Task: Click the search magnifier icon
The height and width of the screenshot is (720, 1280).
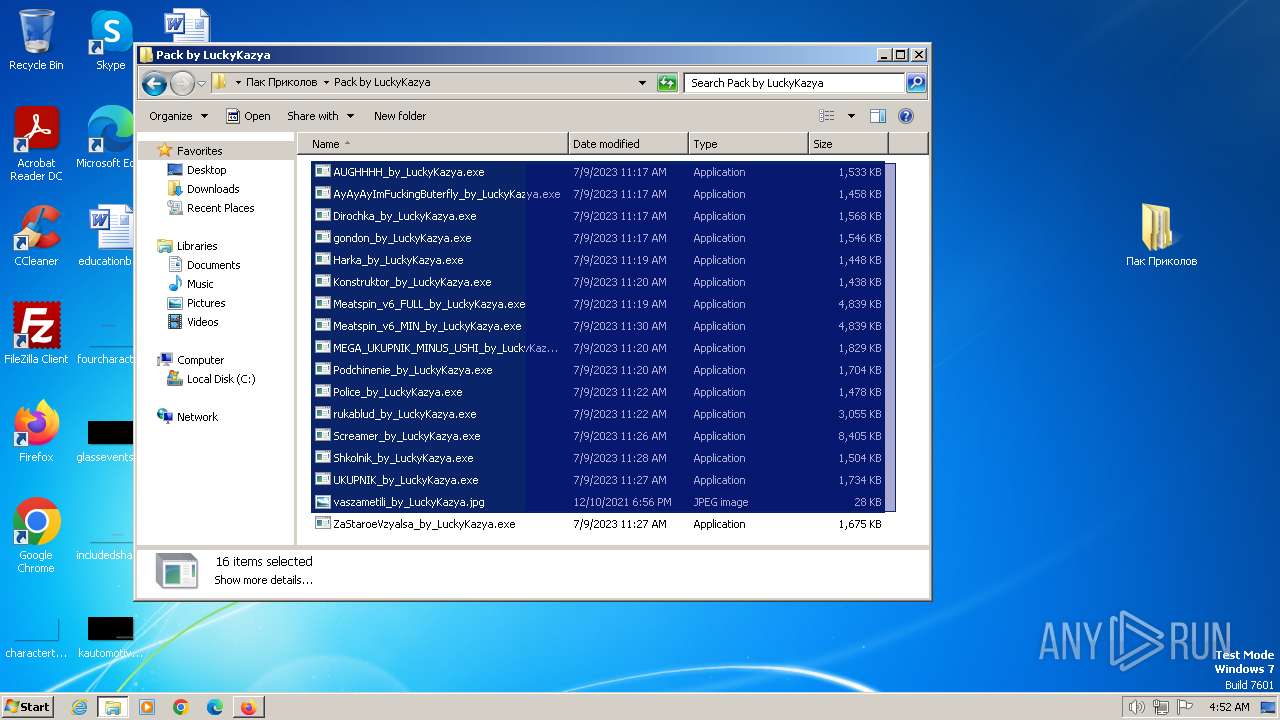Action: point(915,83)
